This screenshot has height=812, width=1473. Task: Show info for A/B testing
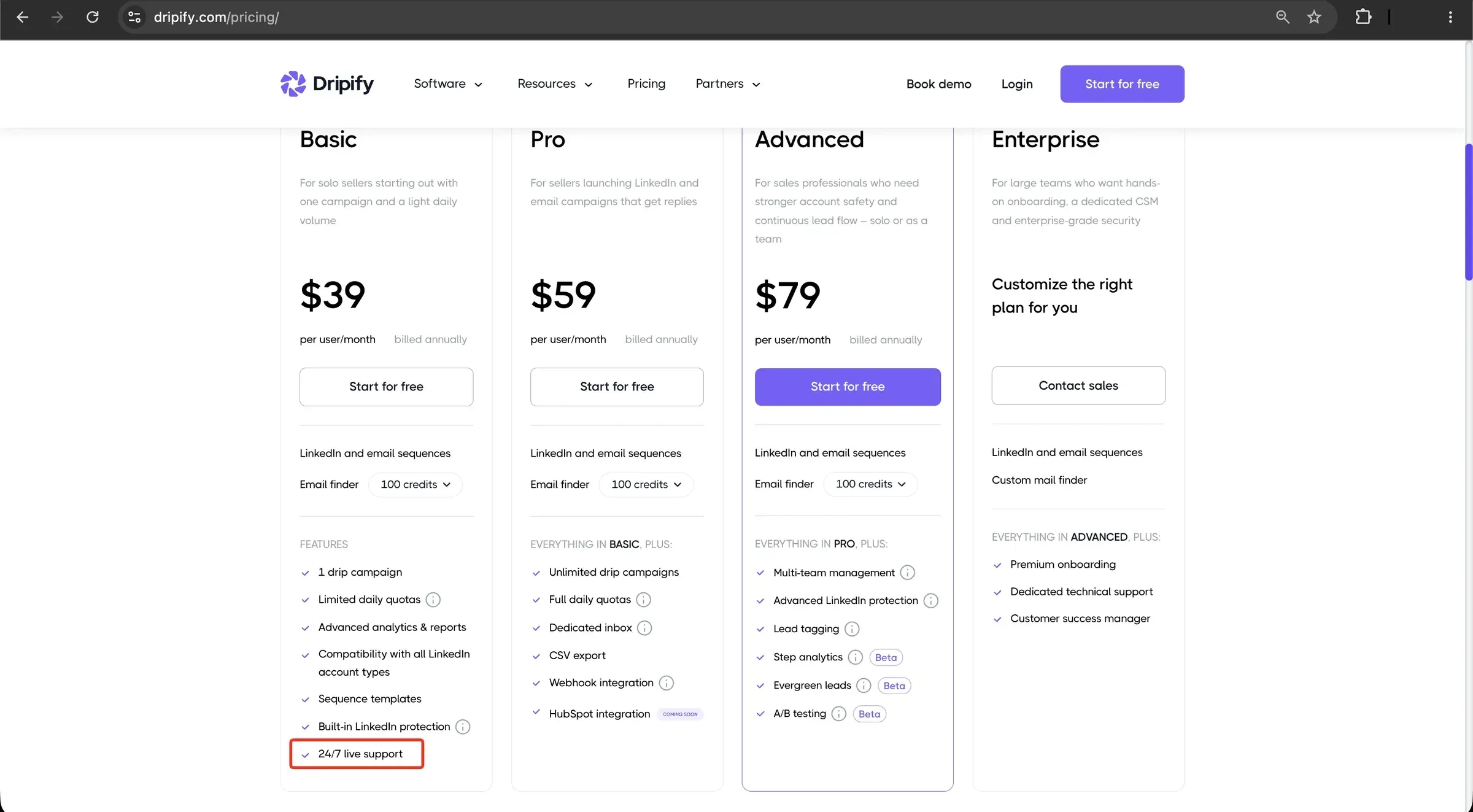(839, 714)
